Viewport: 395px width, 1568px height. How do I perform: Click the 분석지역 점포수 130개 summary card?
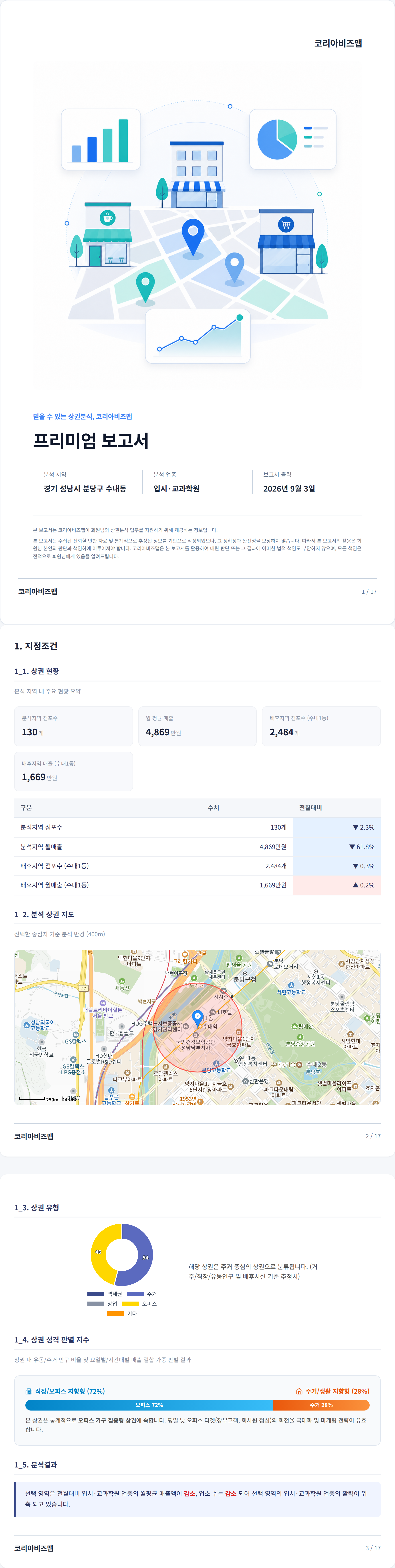coord(74,726)
